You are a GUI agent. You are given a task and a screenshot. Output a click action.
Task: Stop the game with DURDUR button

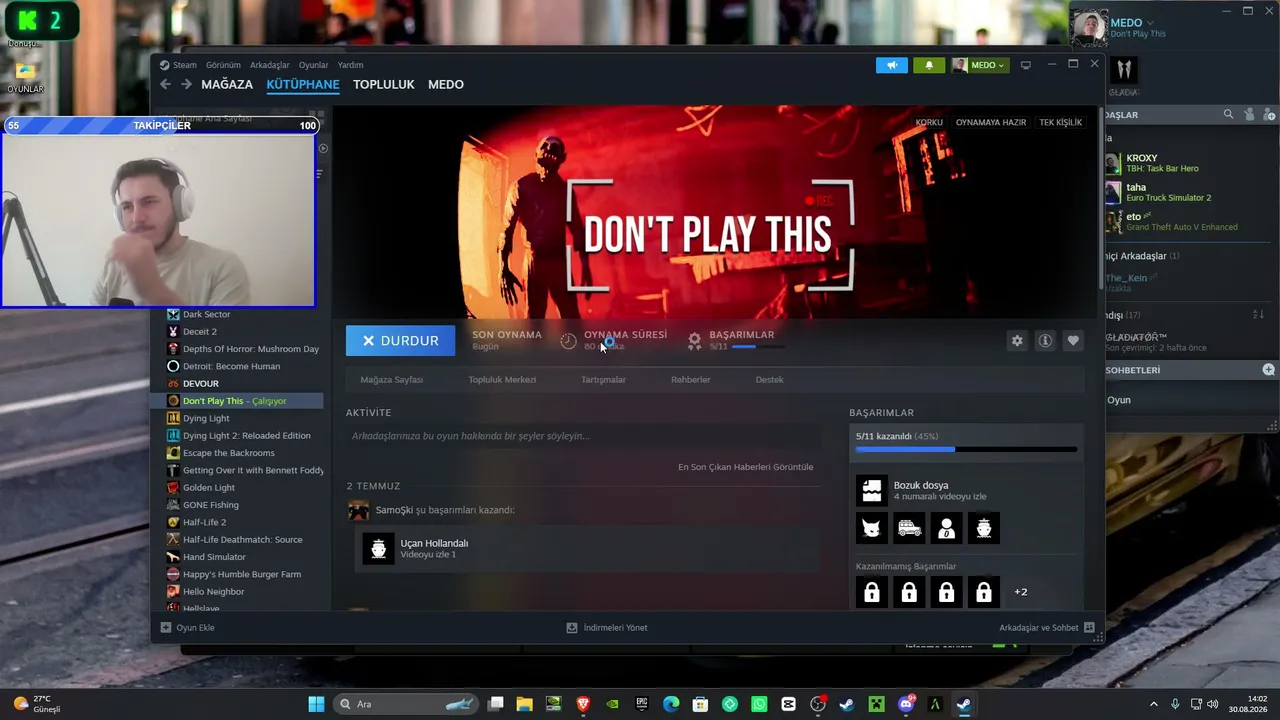(x=400, y=341)
